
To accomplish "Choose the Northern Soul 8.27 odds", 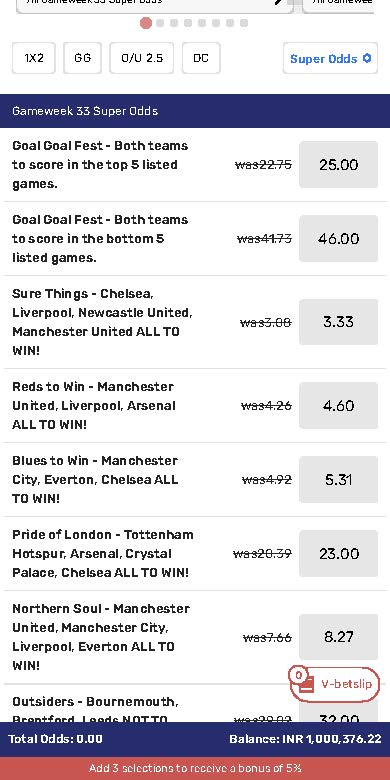I will point(338,637).
